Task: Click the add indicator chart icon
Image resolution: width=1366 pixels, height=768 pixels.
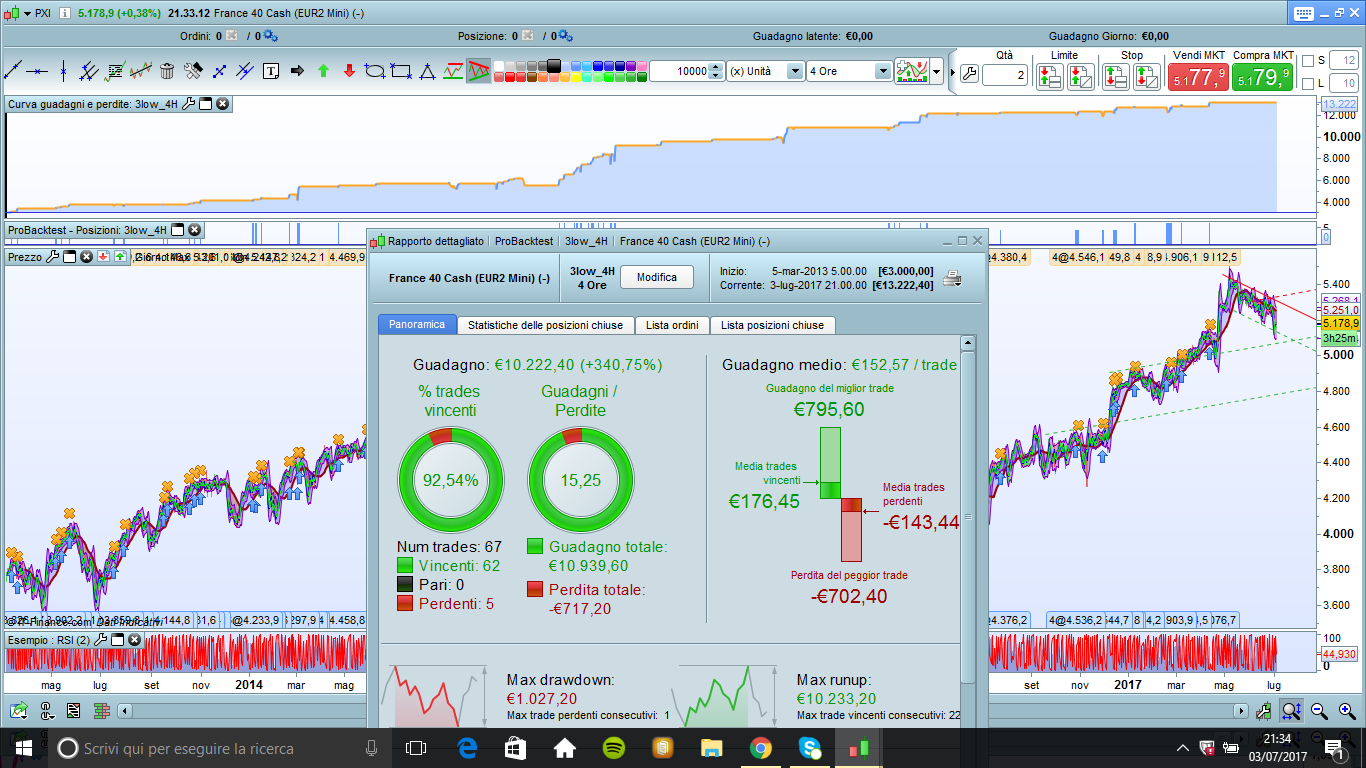Action: 911,71
